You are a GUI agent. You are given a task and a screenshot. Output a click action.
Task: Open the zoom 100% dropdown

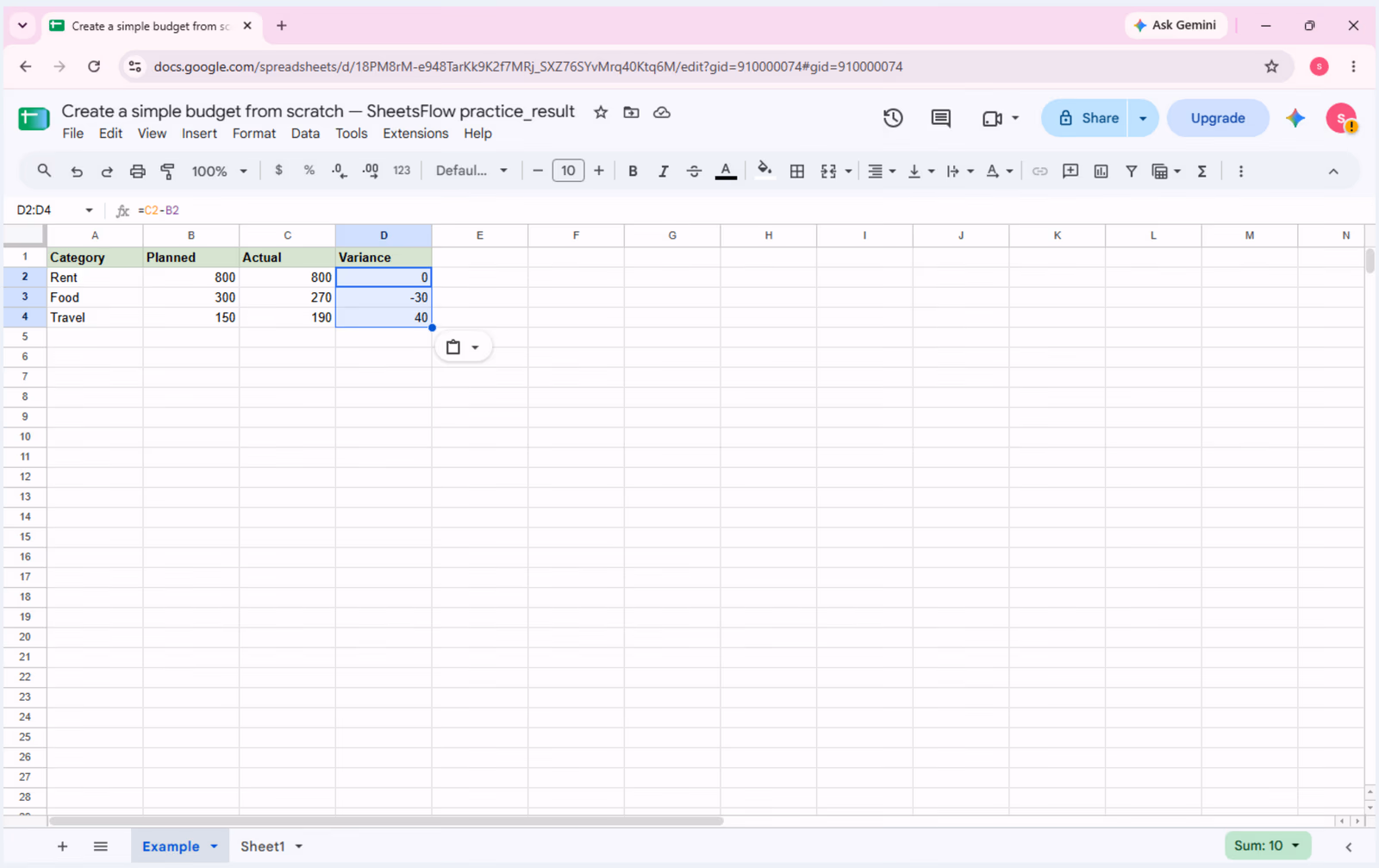(219, 172)
